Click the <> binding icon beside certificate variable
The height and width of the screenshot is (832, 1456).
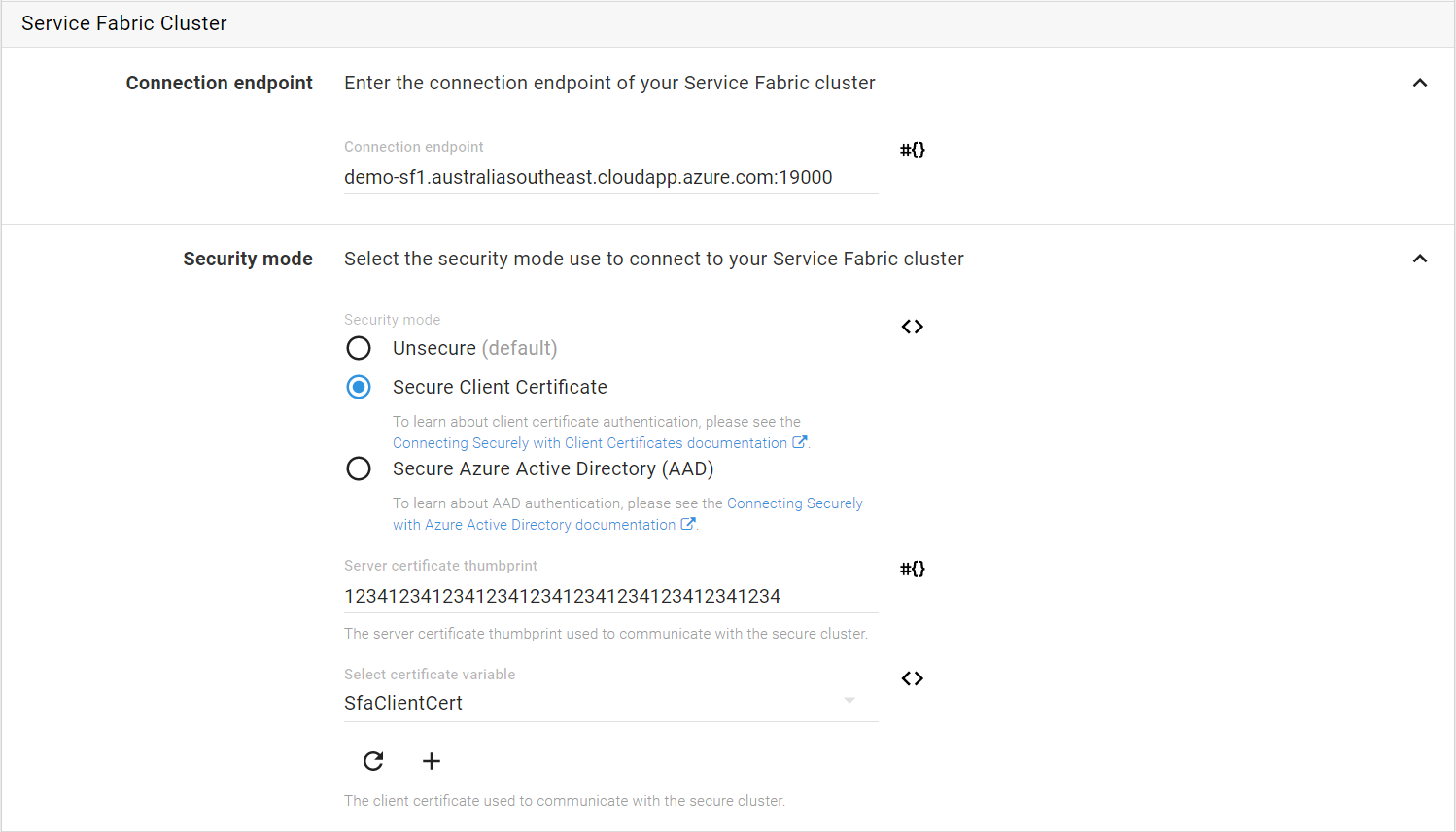(x=912, y=678)
